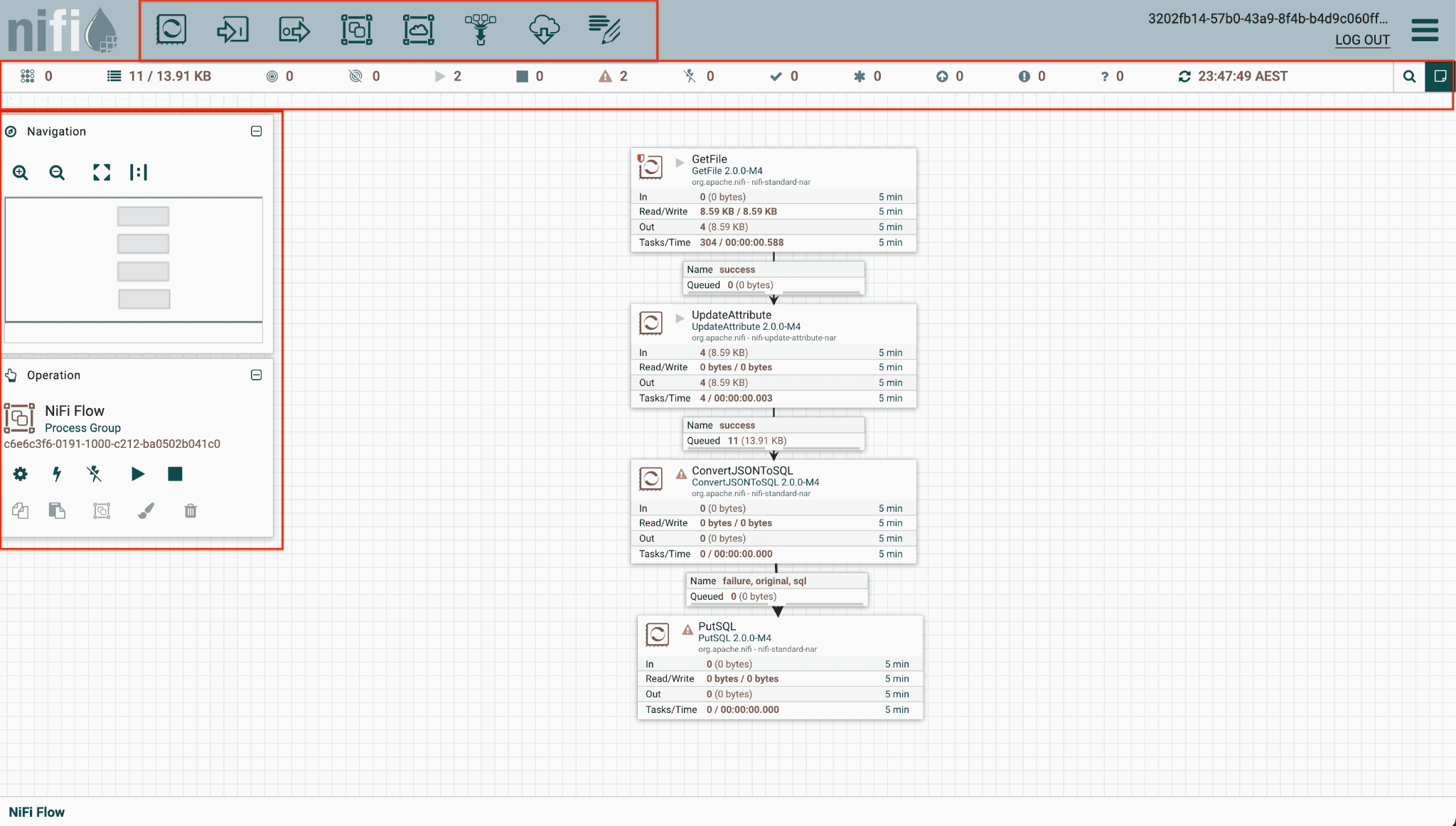Click the Delete trash icon
The width and height of the screenshot is (1456, 826).
click(x=191, y=510)
